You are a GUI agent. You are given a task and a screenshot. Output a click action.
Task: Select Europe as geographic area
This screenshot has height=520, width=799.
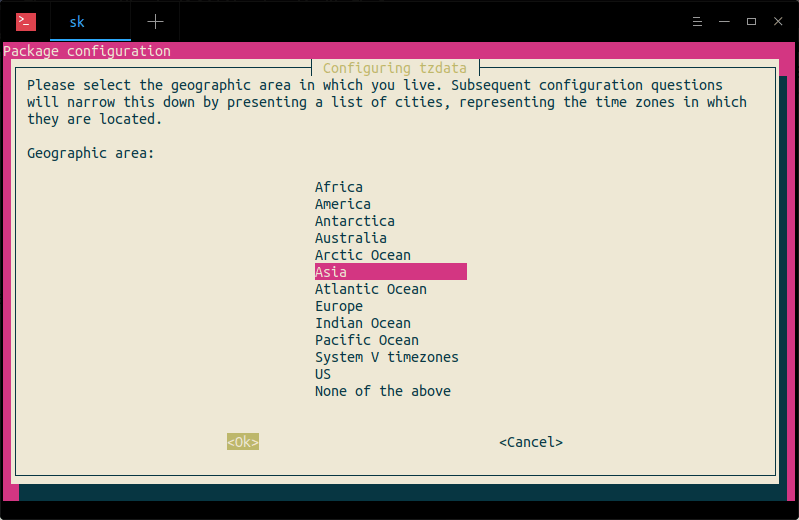(x=339, y=306)
